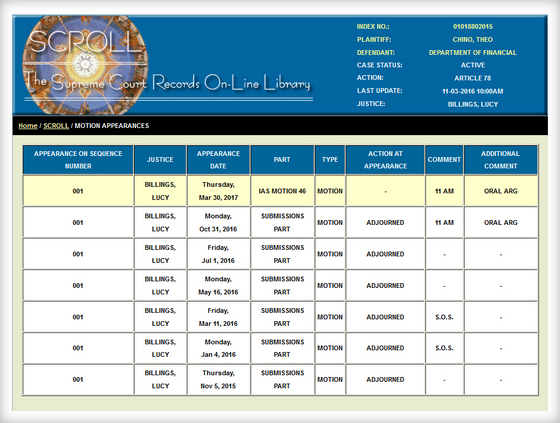
Task: Select the Thursday, Mar 30, 2017 date cell
Action: (218, 191)
